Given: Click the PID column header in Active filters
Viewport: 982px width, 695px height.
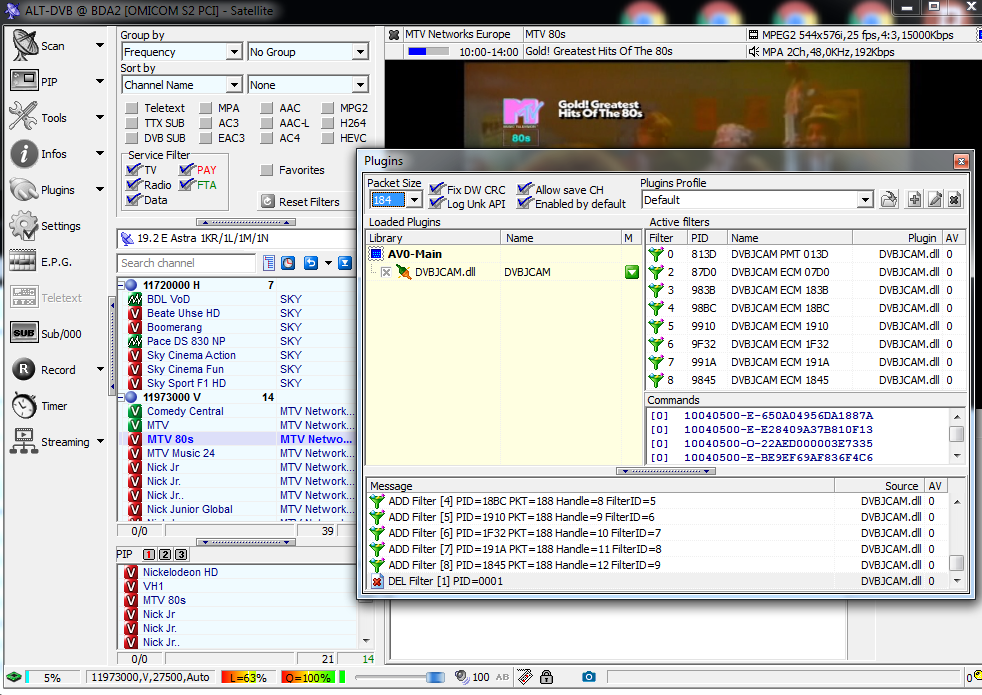Looking at the screenshot, I should 706,238.
